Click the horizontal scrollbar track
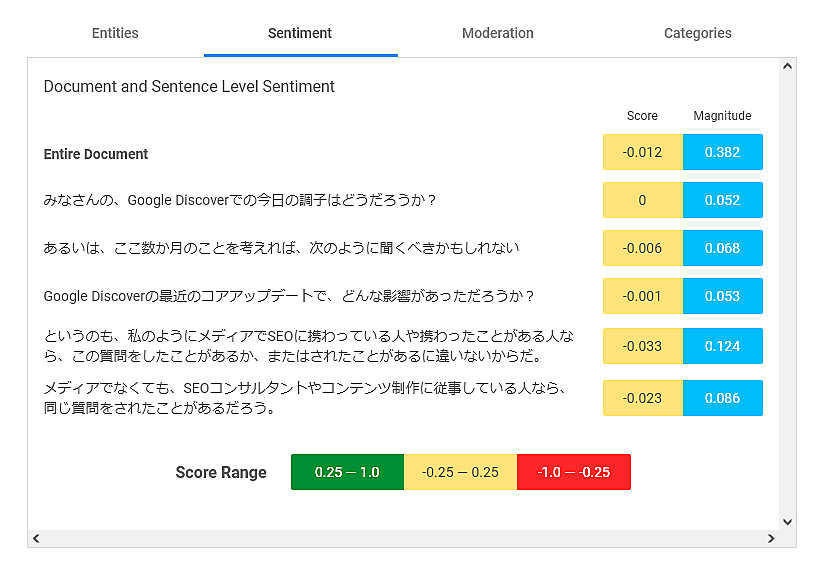Viewport: 823px width, 566px height. click(x=400, y=538)
